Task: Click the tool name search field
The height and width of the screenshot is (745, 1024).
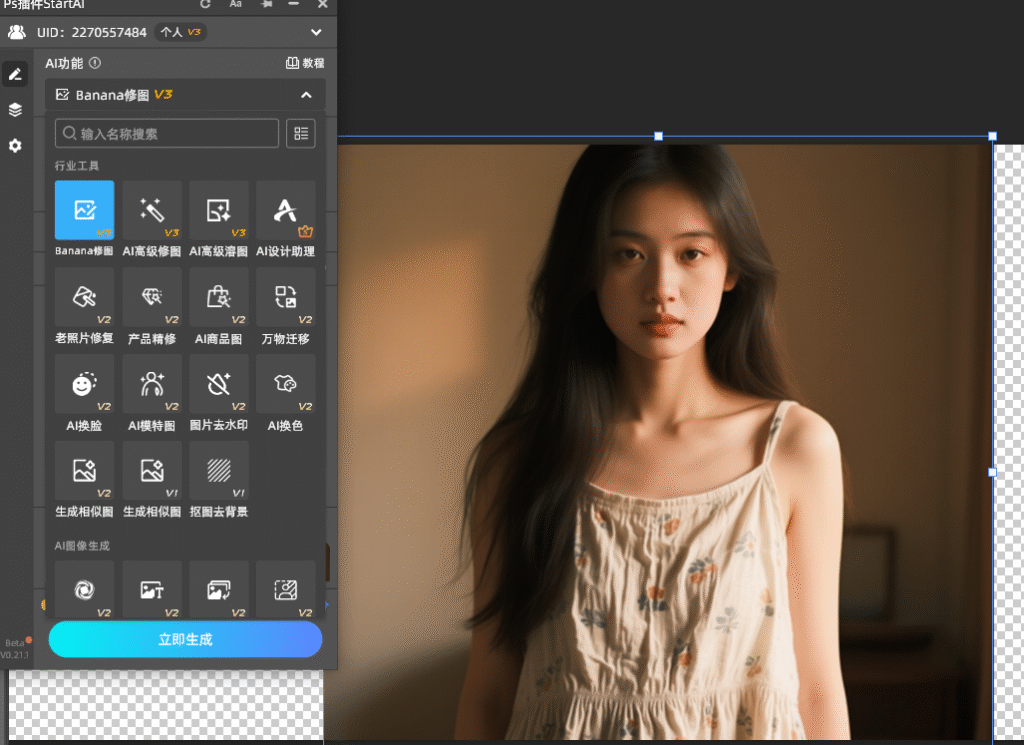Action: click(167, 133)
